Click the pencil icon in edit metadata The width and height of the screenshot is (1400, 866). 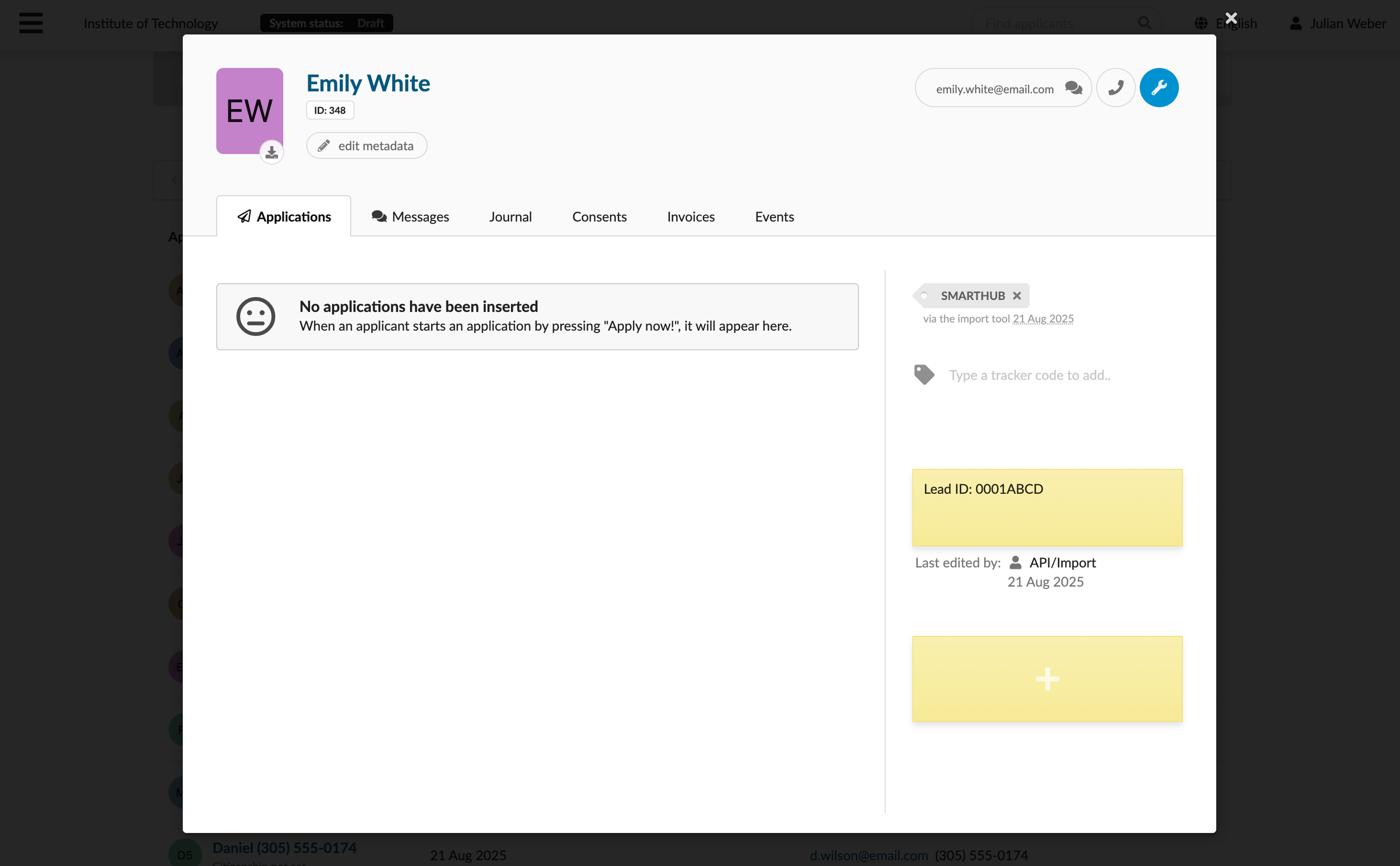pos(323,145)
